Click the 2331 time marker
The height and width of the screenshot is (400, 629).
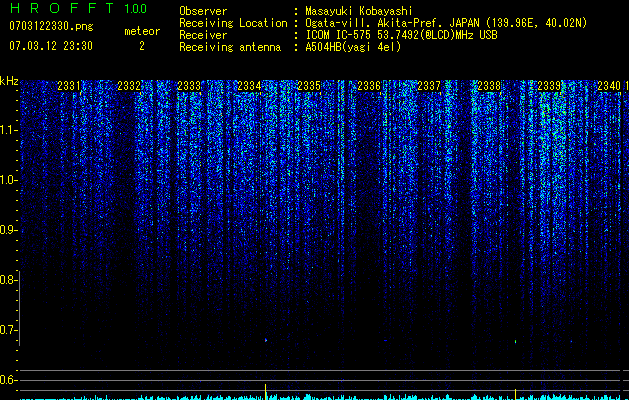[x=69, y=86]
